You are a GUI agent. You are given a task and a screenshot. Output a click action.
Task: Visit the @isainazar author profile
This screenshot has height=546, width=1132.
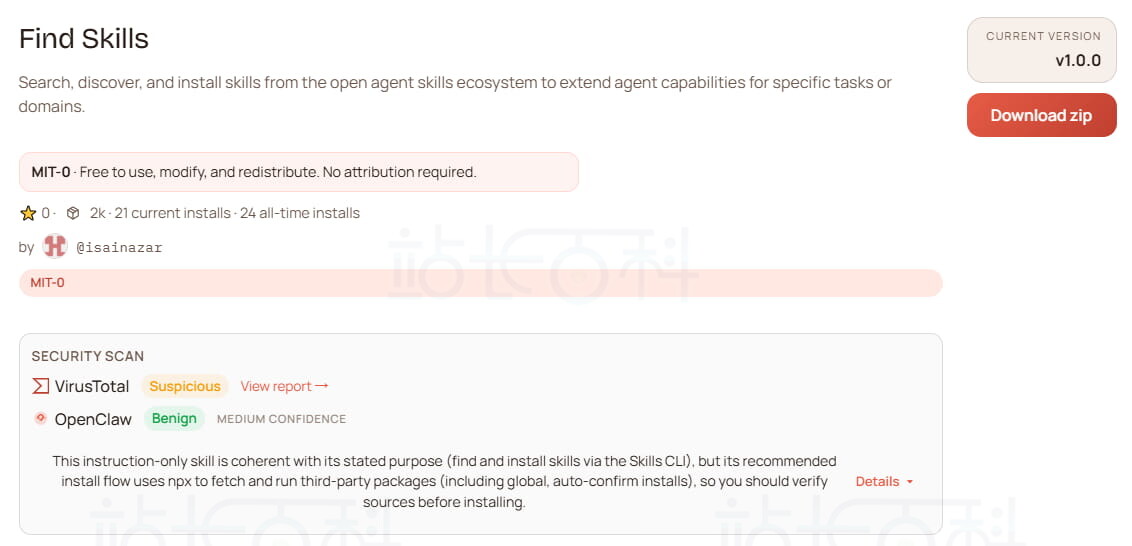(x=119, y=247)
